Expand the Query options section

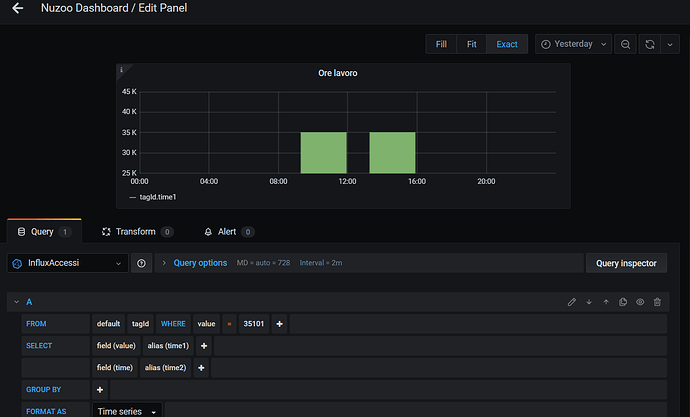click(x=200, y=263)
